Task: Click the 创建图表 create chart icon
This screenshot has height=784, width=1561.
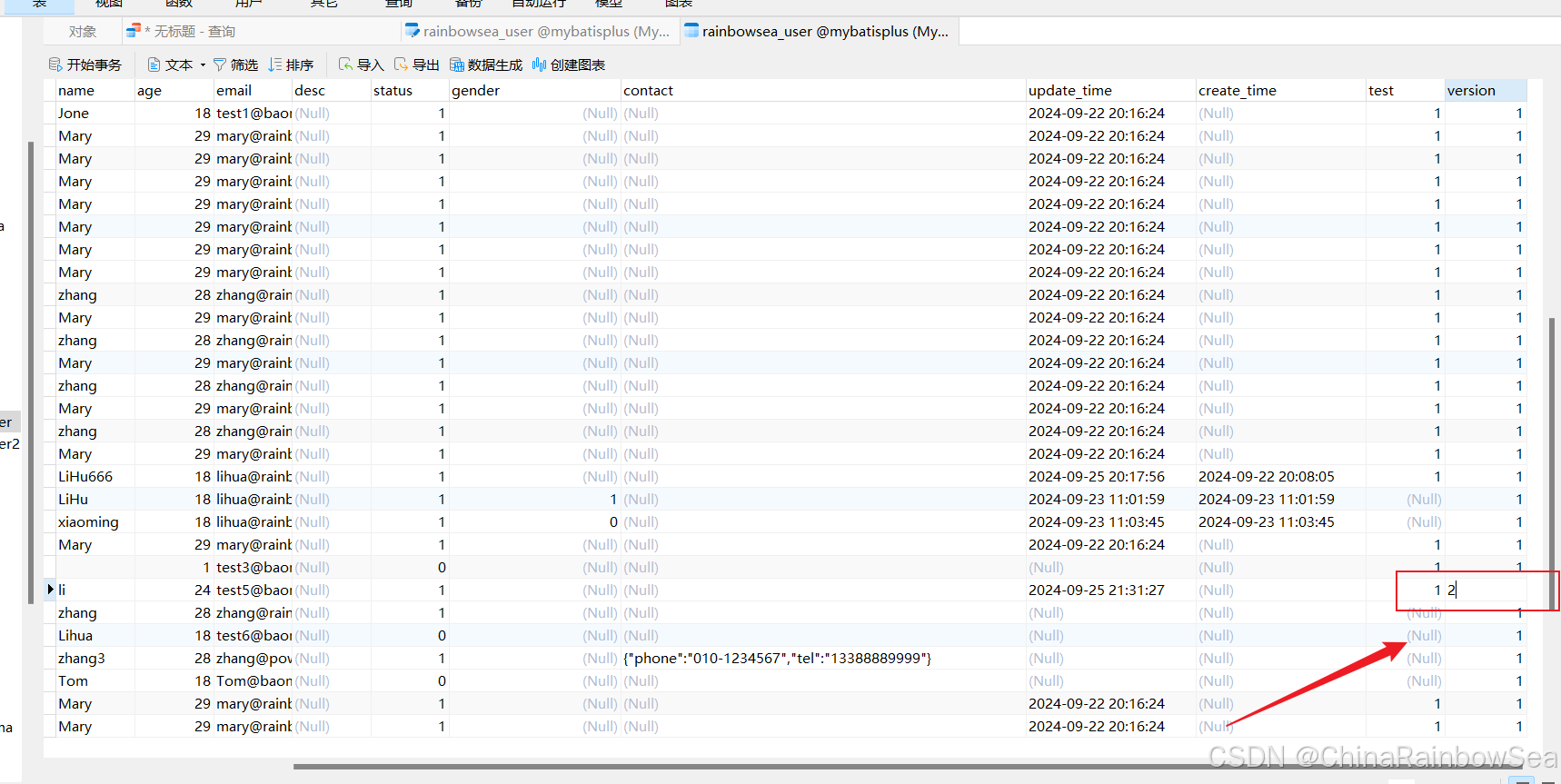Action: pyautogui.click(x=540, y=65)
